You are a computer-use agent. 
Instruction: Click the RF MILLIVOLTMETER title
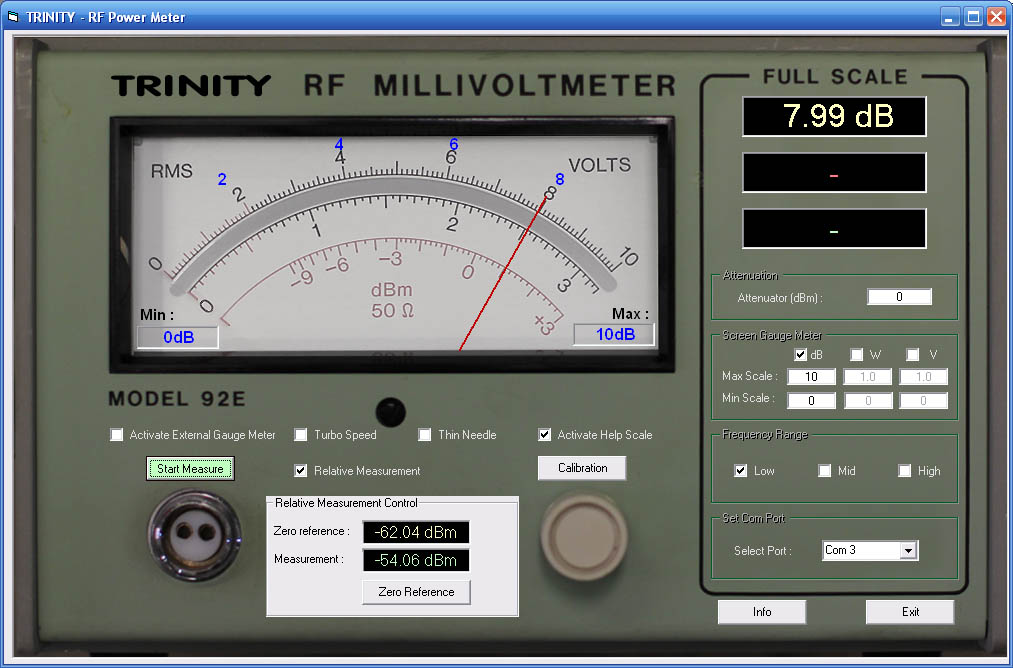coord(489,86)
